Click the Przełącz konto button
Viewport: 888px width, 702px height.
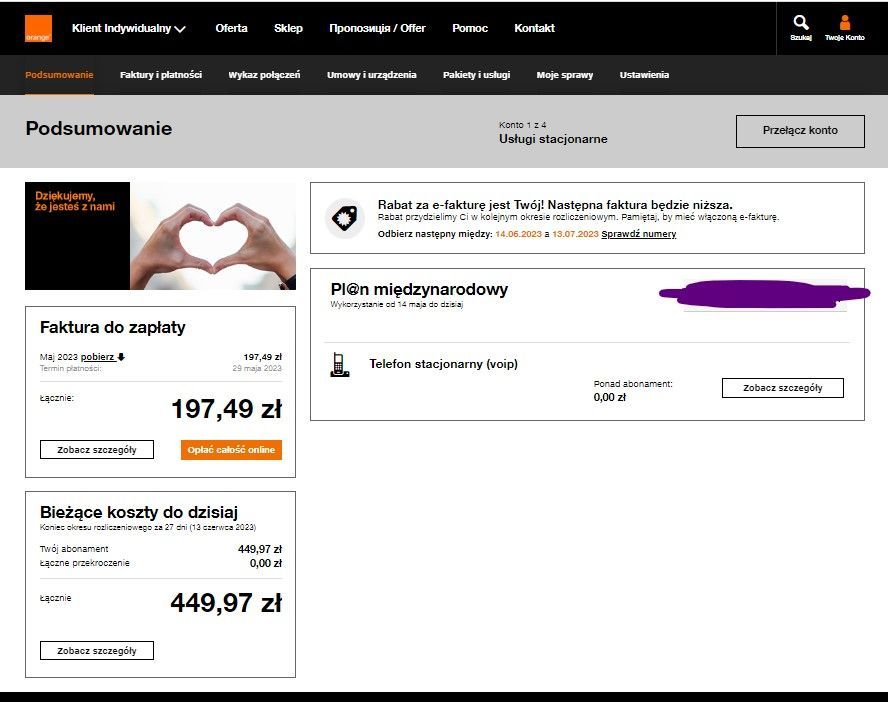(800, 131)
